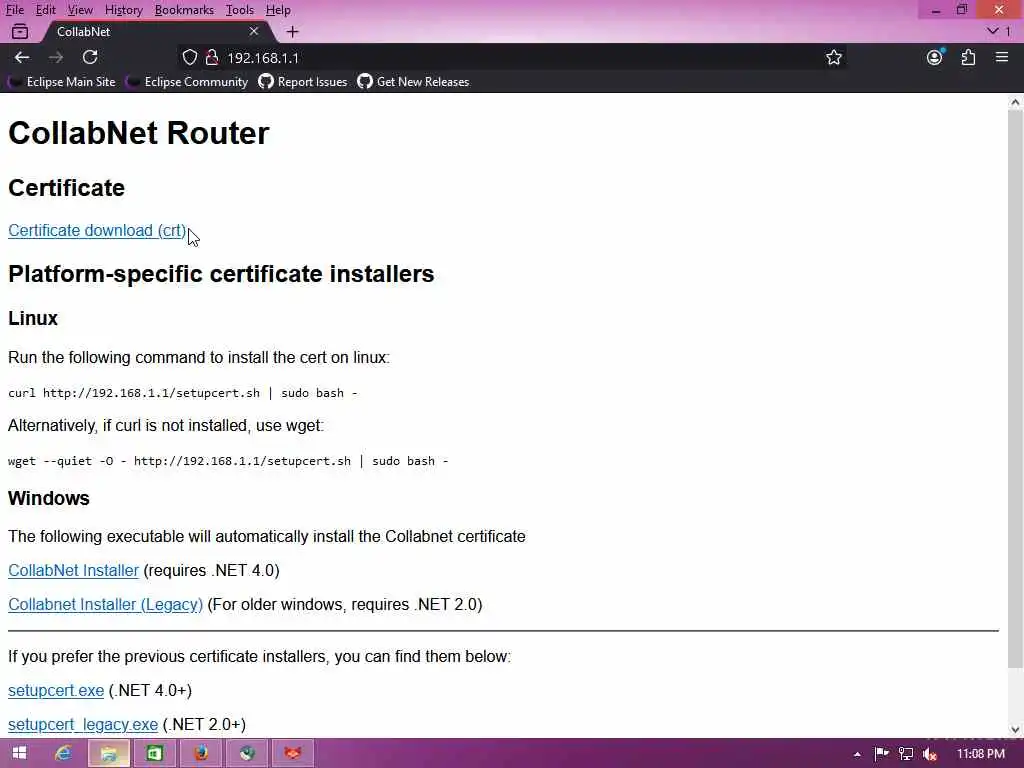Screen dimensions: 1024x768
Task: Open Eclipse Main Site bookmark
Action: (62, 82)
